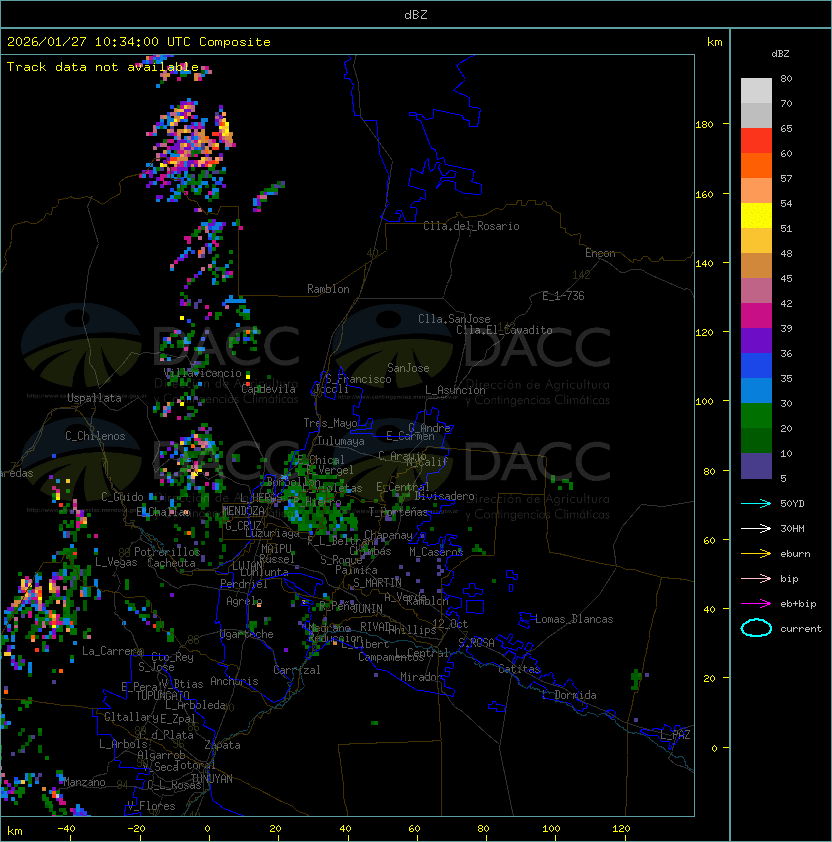Click the 'Encon' place label
The height and width of the screenshot is (842, 832).
(x=600, y=253)
